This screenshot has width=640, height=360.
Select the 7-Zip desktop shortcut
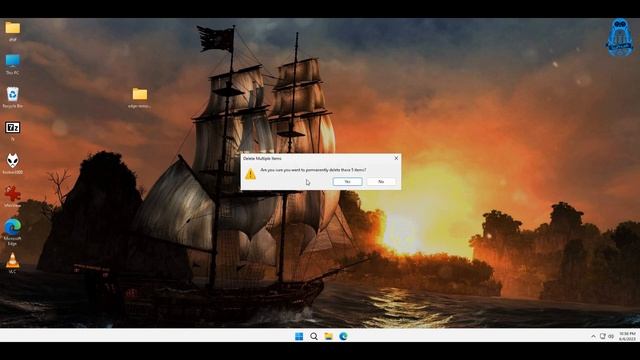(13, 131)
